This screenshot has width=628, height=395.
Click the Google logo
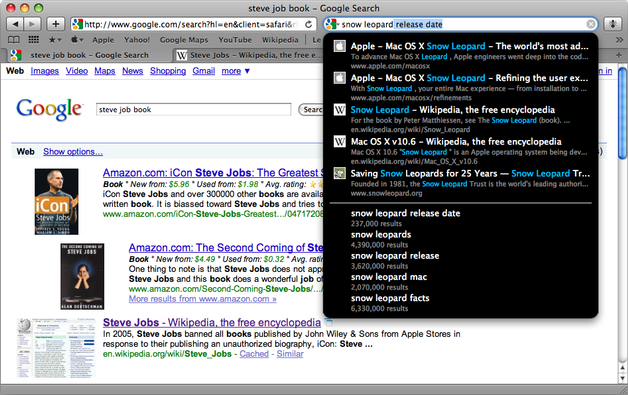[x=50, y=109]
